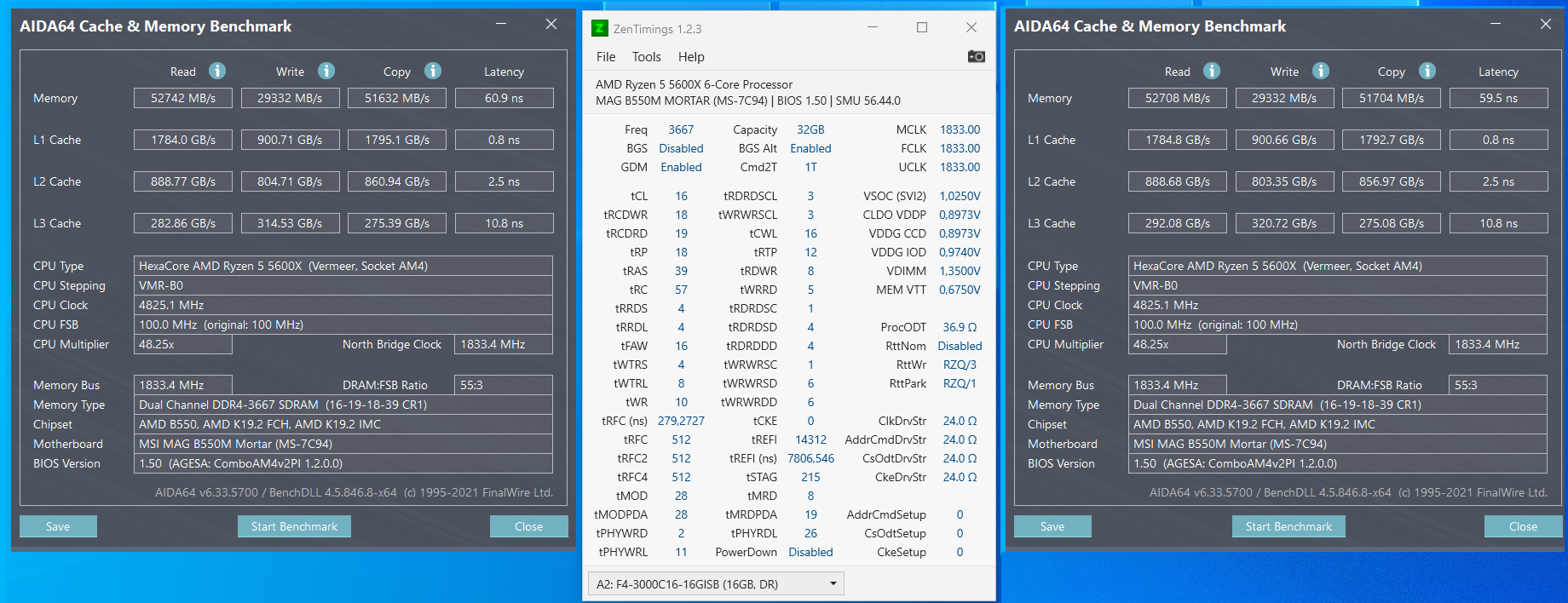The image size is (1568, 603).
Task: Click the Read info icon in left AIDA64 window
Action: (x=217, y=71)
